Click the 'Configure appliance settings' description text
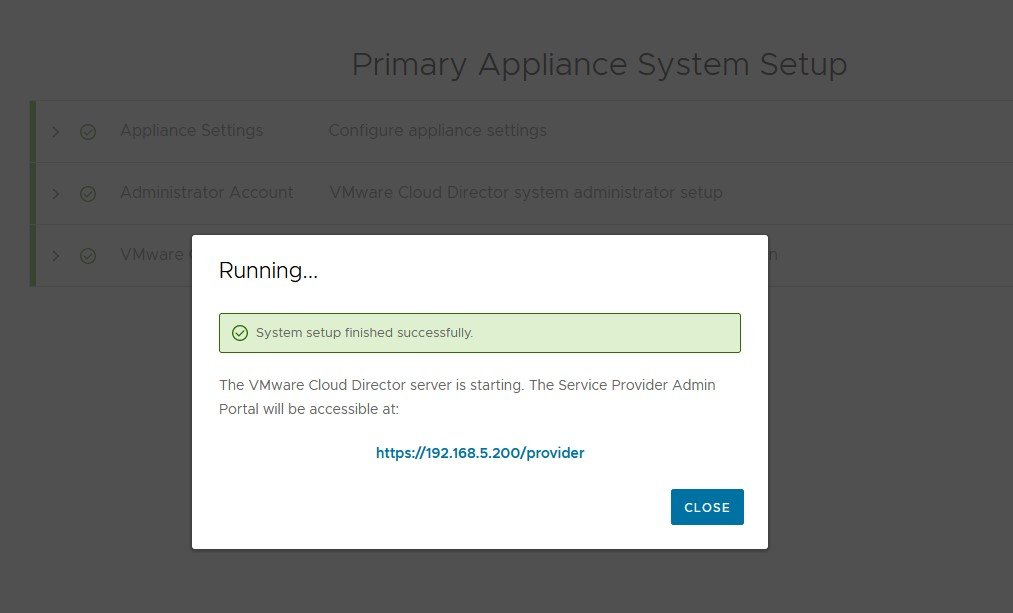The height and width of the screenshot is (613, 1013). pos(437,130)
